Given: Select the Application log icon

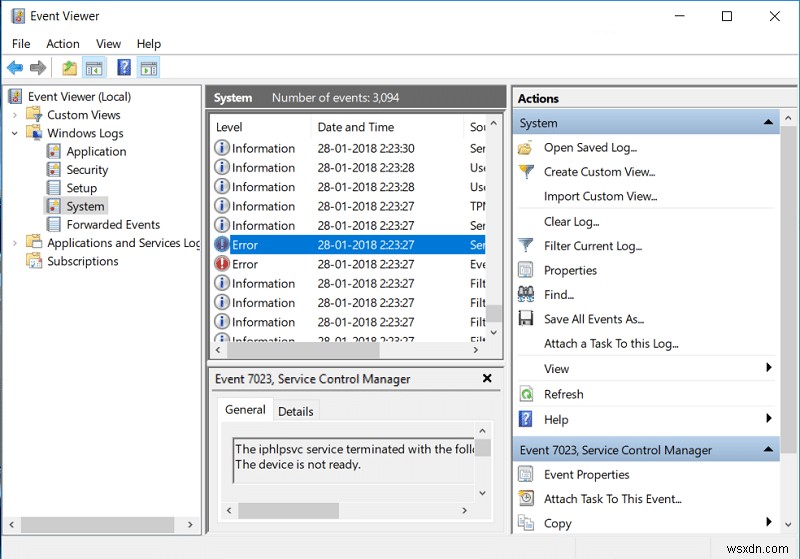Looking at the screenshot, I should click(54, 151).
